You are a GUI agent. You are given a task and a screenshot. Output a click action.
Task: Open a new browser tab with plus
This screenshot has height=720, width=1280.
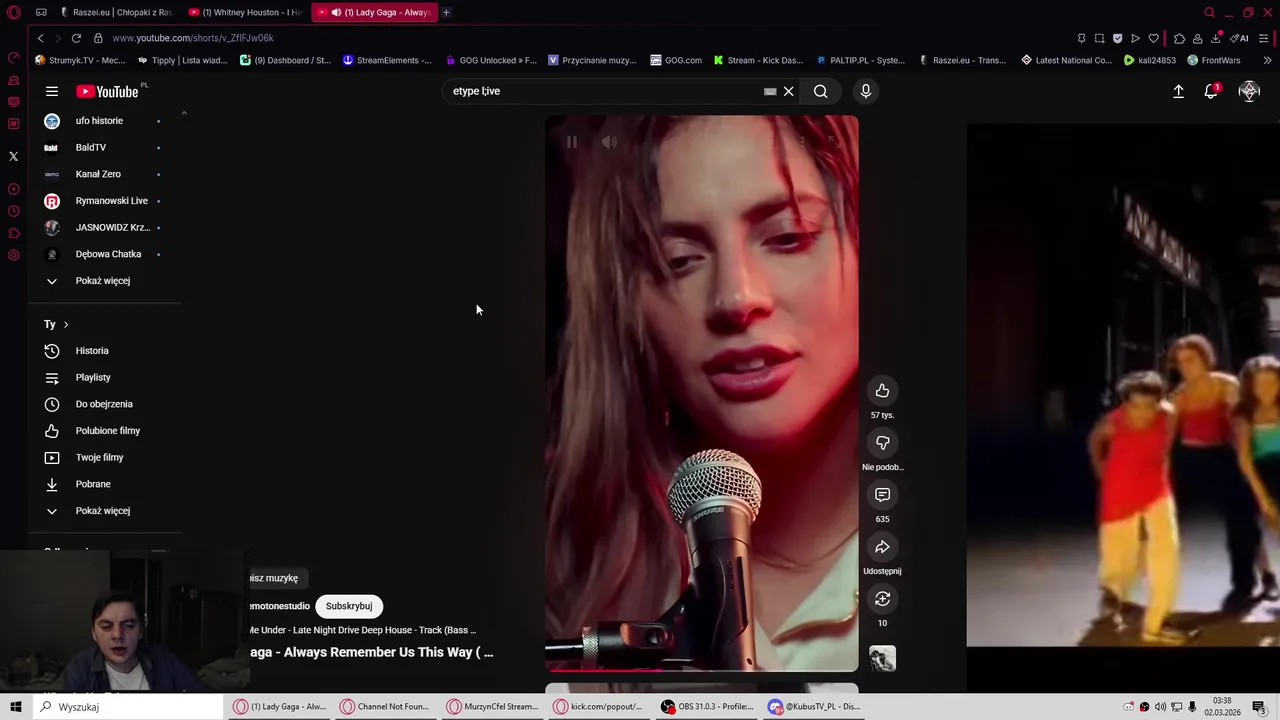446,12
